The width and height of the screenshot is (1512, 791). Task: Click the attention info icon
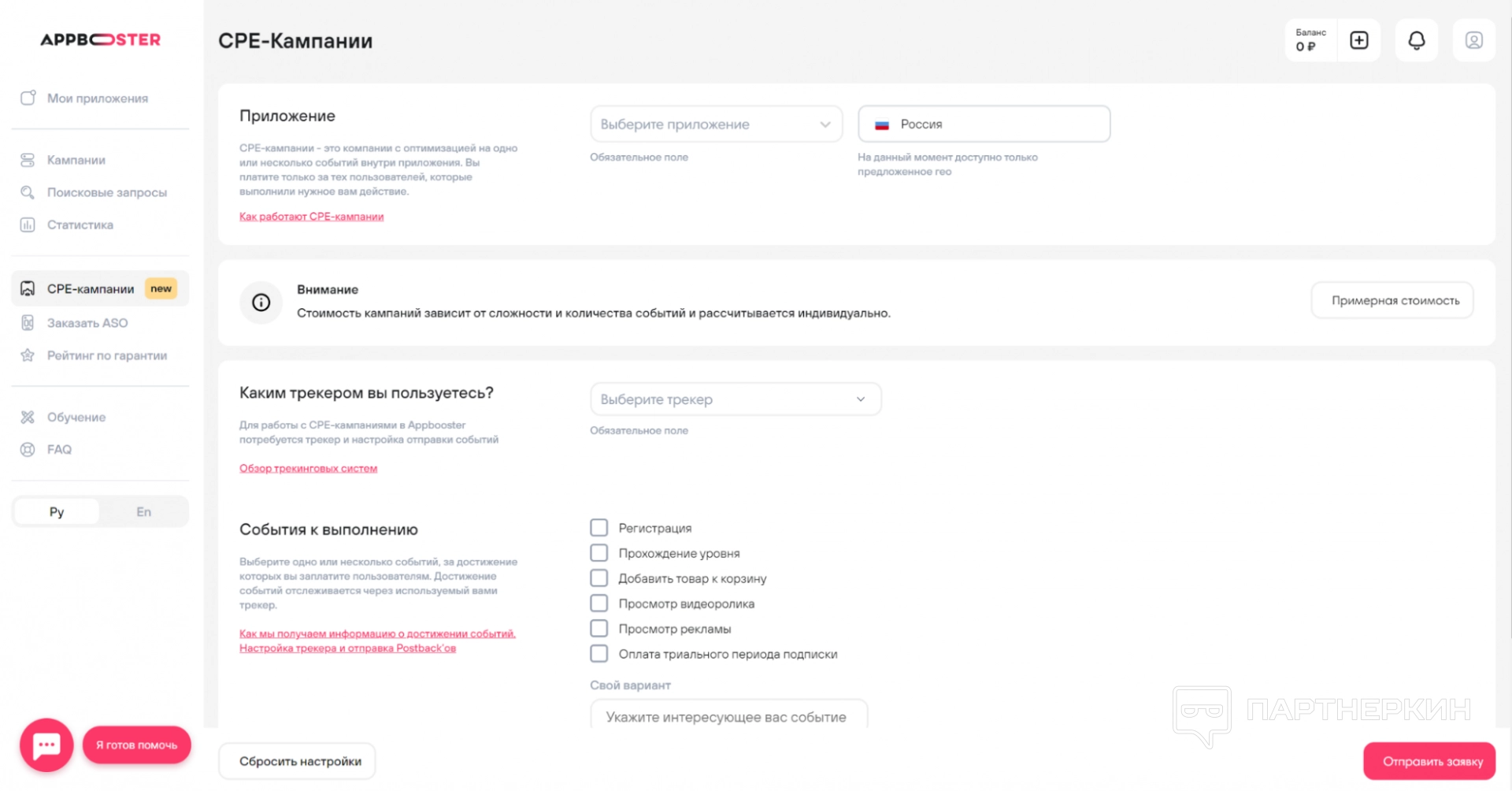coord(261,303)
